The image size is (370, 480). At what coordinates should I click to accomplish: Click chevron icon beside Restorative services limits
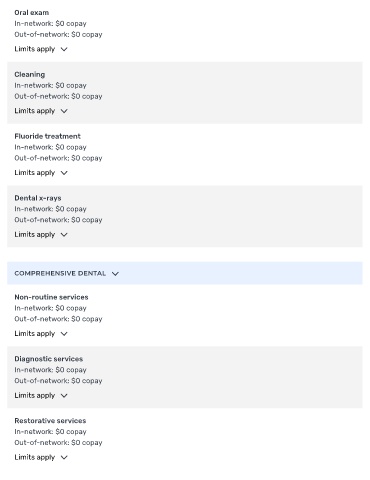(64, 457)
